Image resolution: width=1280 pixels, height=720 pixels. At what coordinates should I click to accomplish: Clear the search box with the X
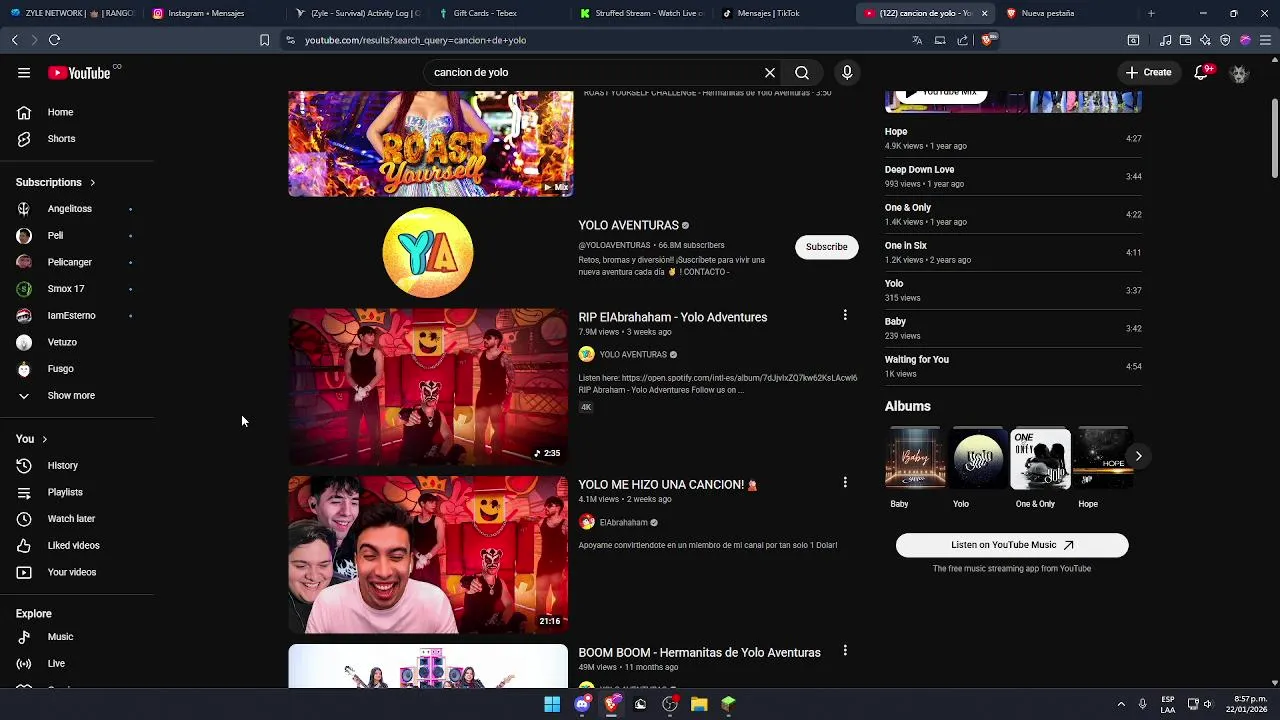click(770, 72)
